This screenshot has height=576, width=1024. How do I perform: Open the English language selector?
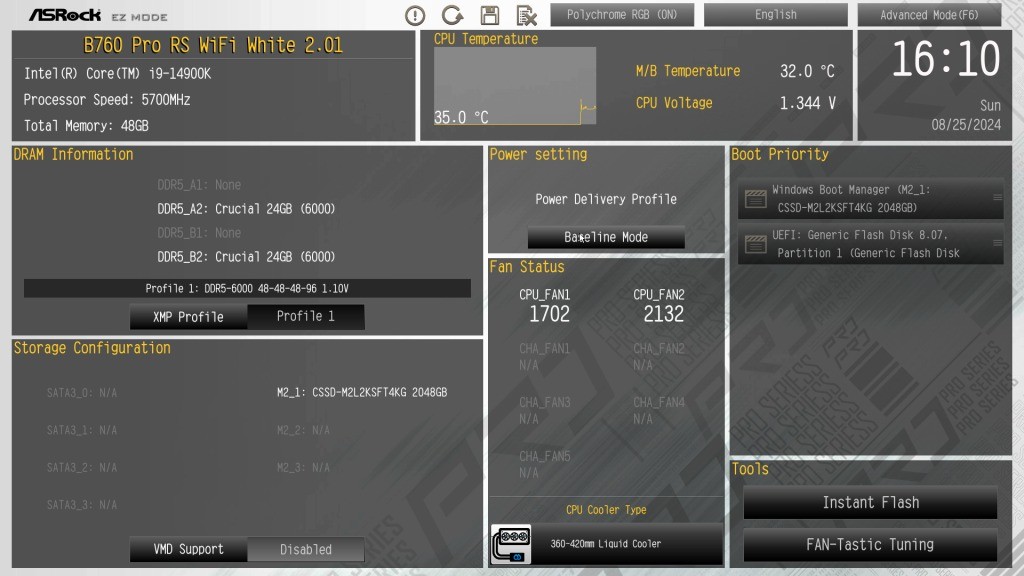(775, 14)
